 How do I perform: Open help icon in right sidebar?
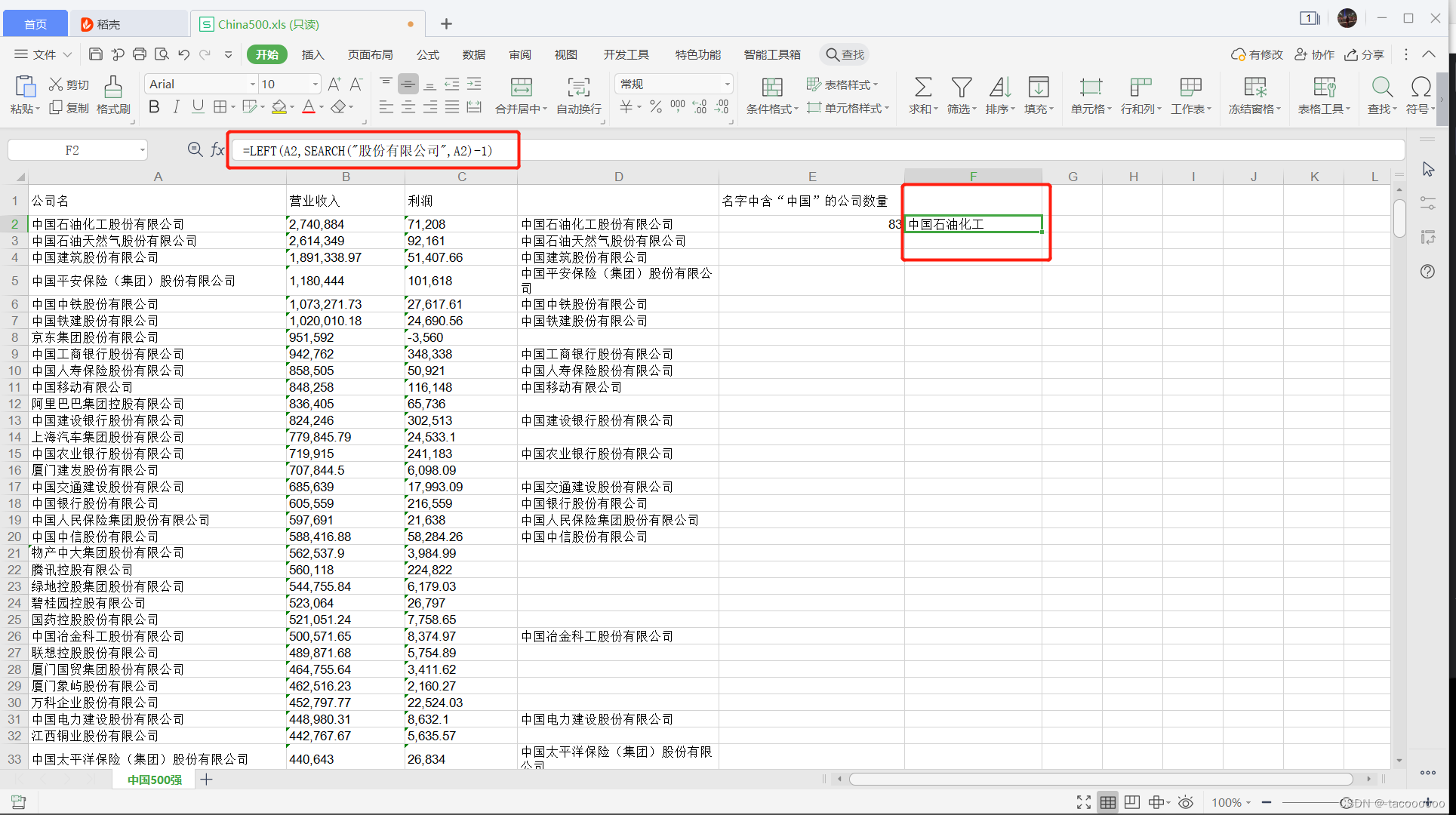[1427, 272]
